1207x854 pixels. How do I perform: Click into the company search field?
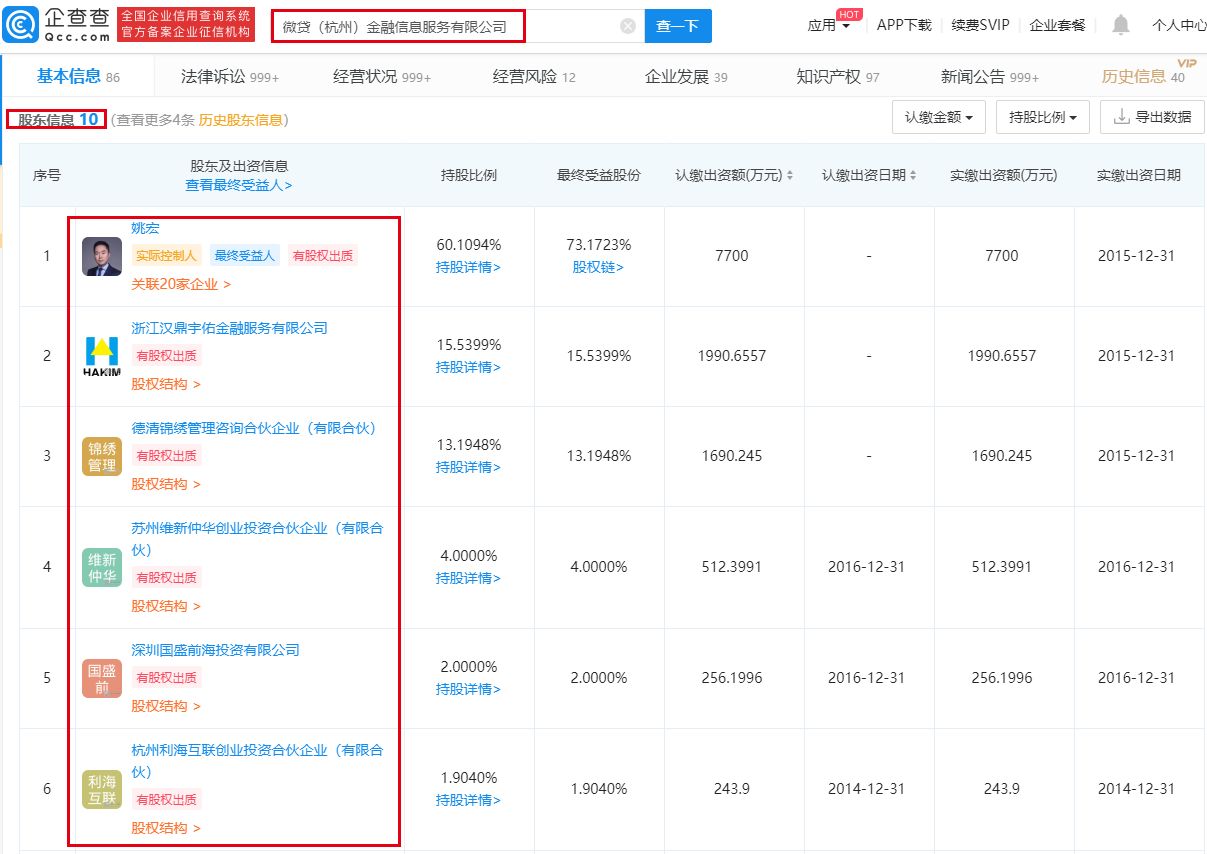coord(440,27)
